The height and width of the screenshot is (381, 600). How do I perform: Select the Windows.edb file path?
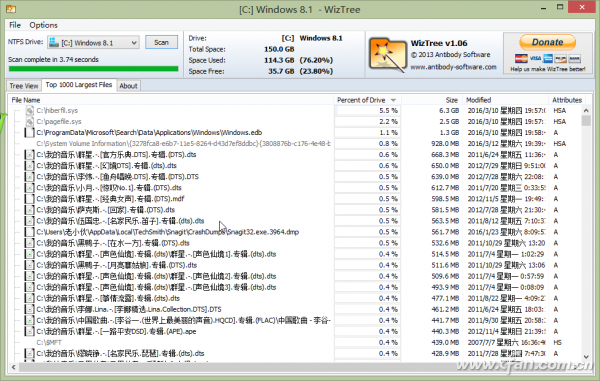(x=149, y=133)
